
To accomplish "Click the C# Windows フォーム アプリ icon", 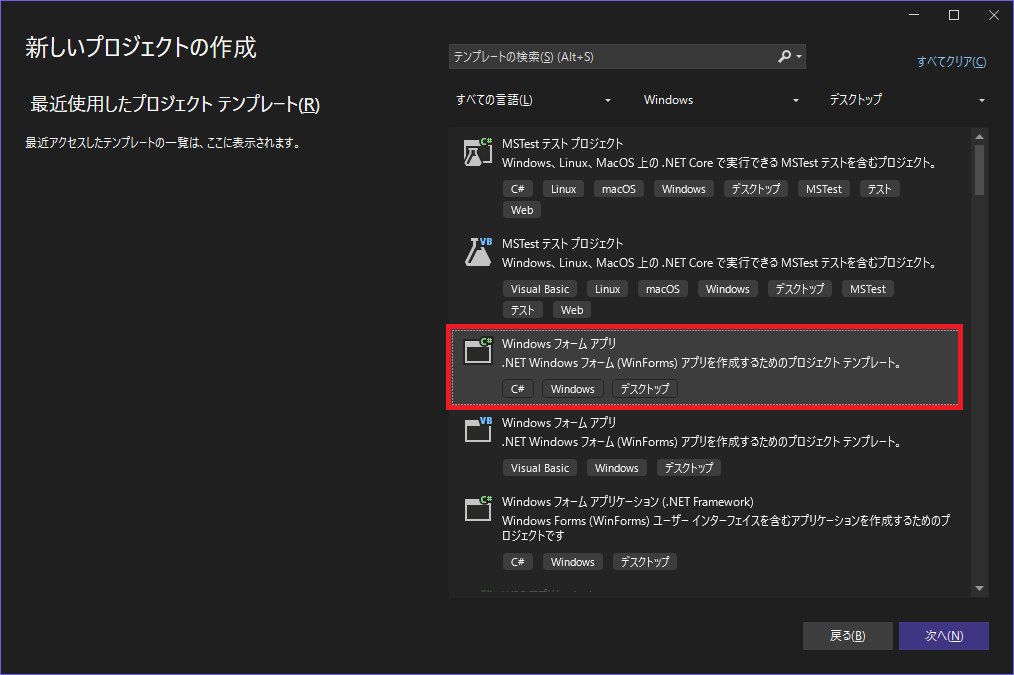I will click(x=478, y=351).
